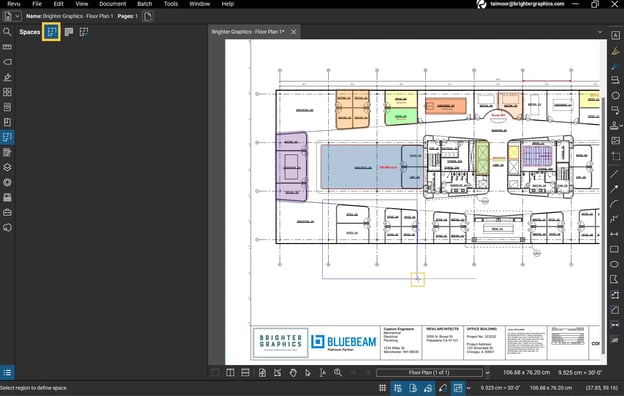Screen dimensions: 624x396
Task: Expand the Sync options dropdown arrow
Action: (x=468, y=388)
